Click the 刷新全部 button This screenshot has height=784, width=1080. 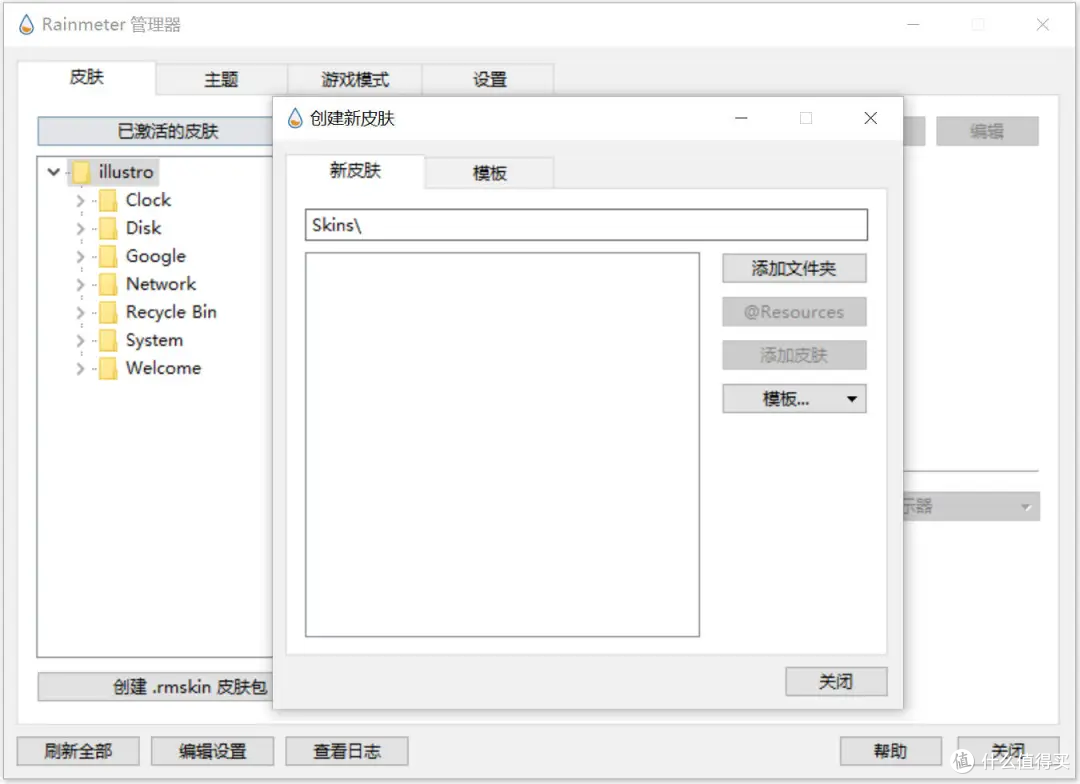coord(79,751)
